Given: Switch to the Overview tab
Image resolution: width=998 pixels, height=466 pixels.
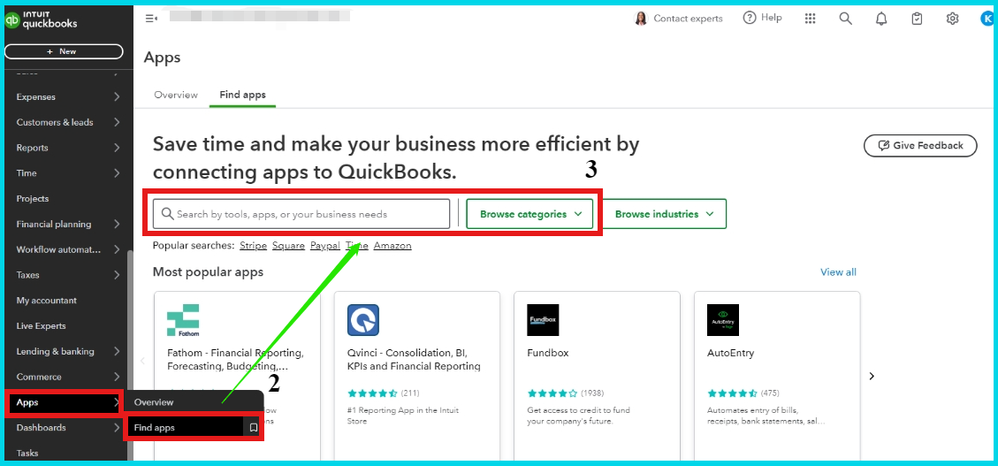Looking at the screenshot, I should click(176, 95).
